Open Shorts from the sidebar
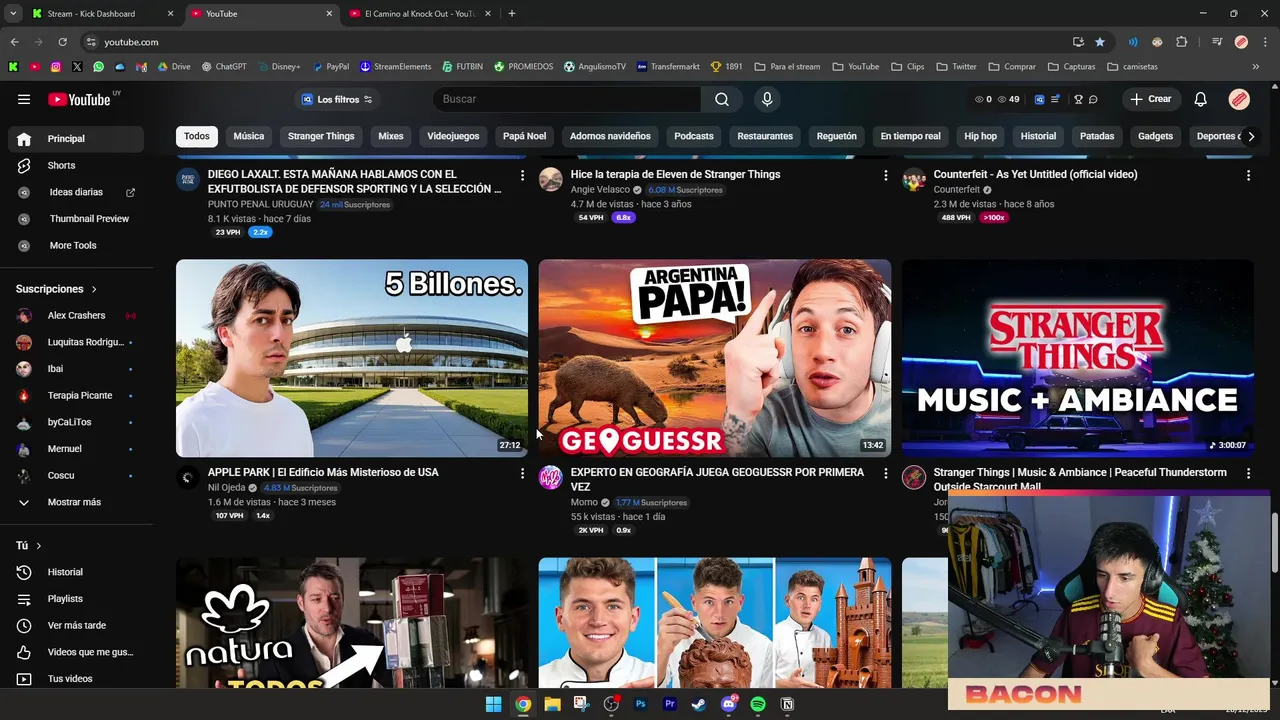 coord(78,165)
